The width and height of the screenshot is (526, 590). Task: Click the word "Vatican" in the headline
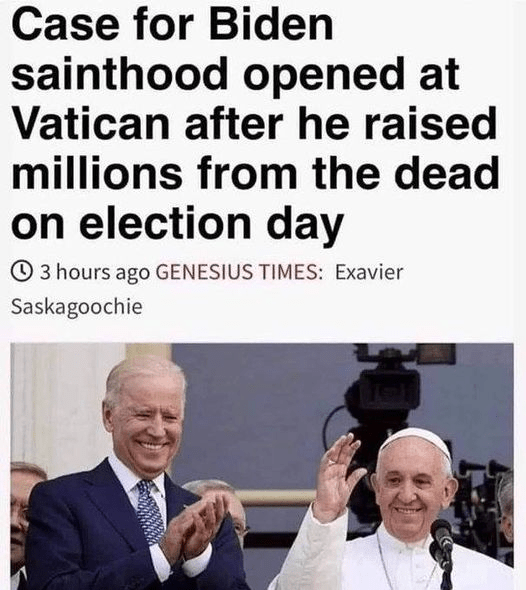(91, 122)
